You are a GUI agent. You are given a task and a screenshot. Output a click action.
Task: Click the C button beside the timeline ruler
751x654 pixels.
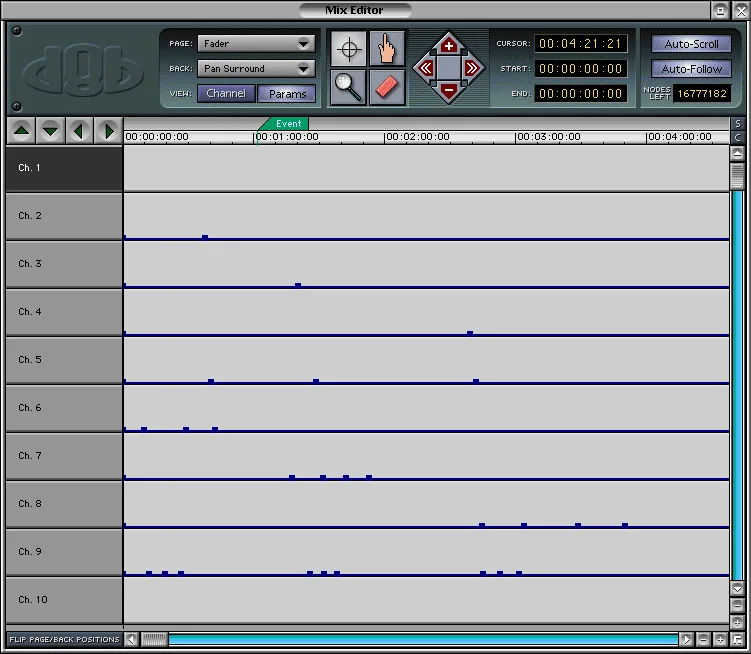click(x=738, y=138)
